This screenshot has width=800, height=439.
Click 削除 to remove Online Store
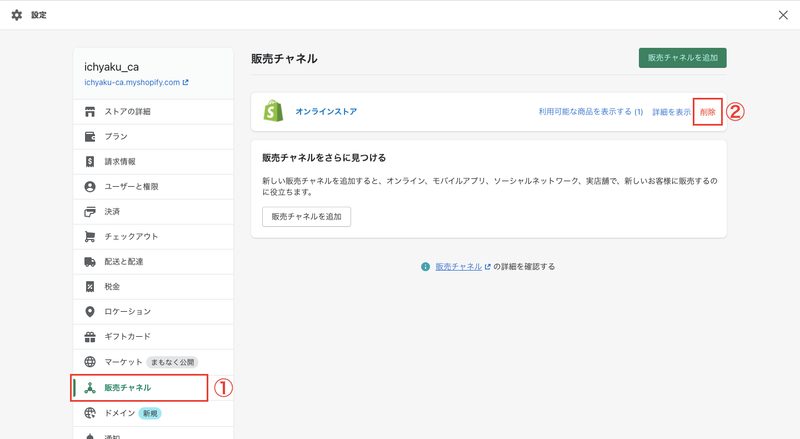click(x=708, y=112)
